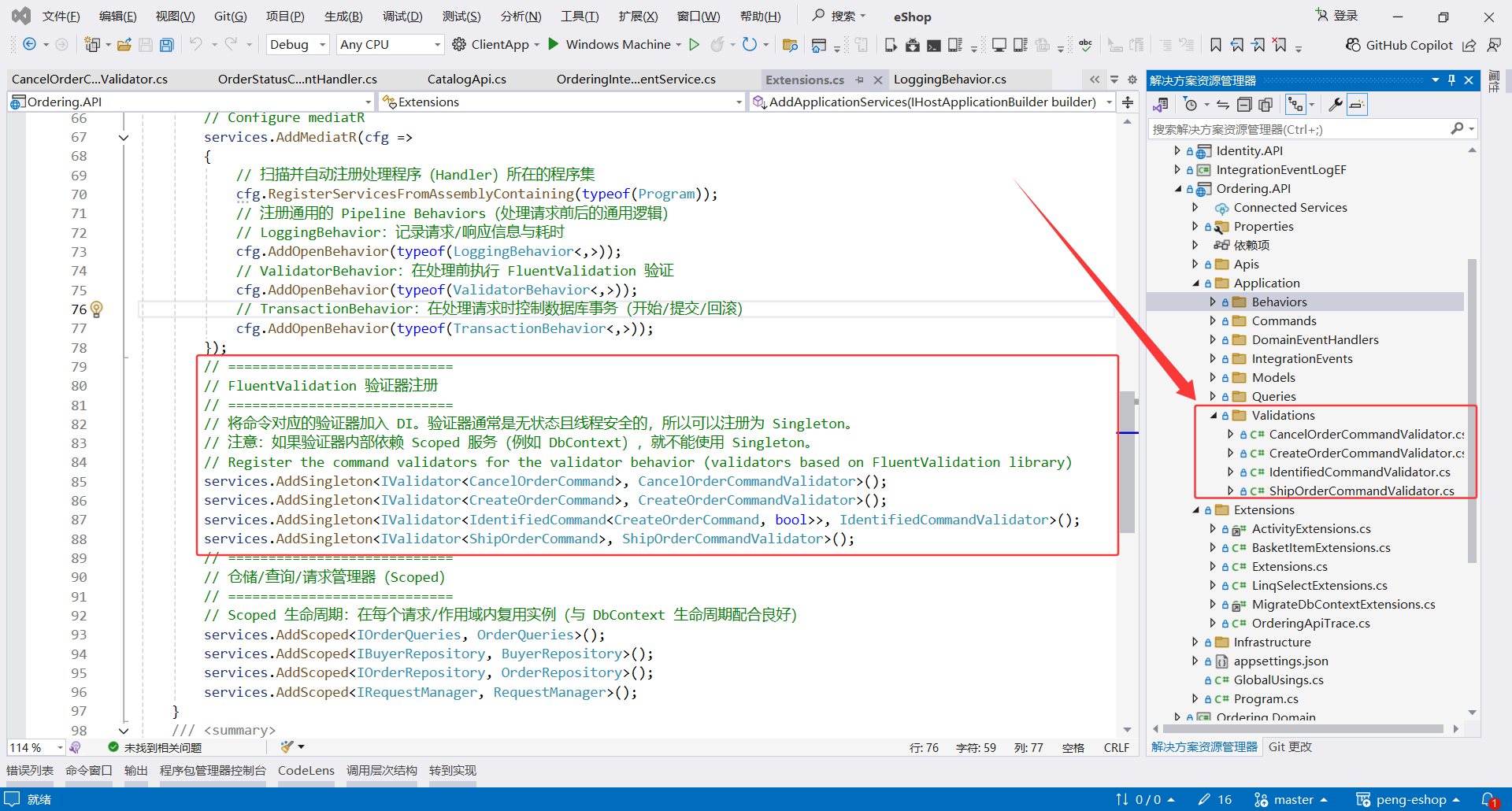Open the Any CPU platform dropdown
Image resolution: width=1512 pixels, height=811 pixels.
click(390, 45)
